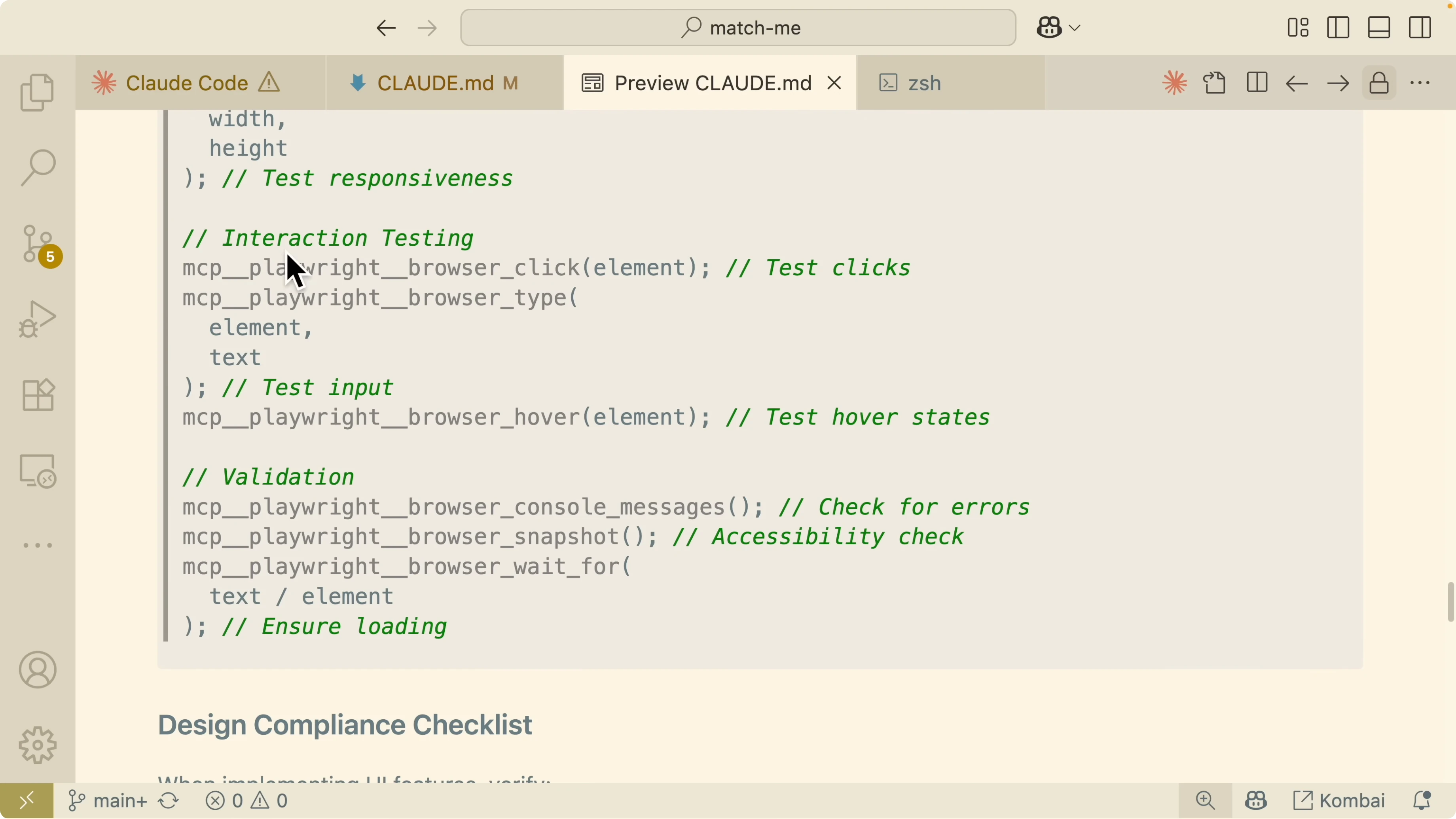Launch Claude Code from editor toolbar
Image resolution: width=1456 pixels, height=819 pixels.
pos(1175,83)
